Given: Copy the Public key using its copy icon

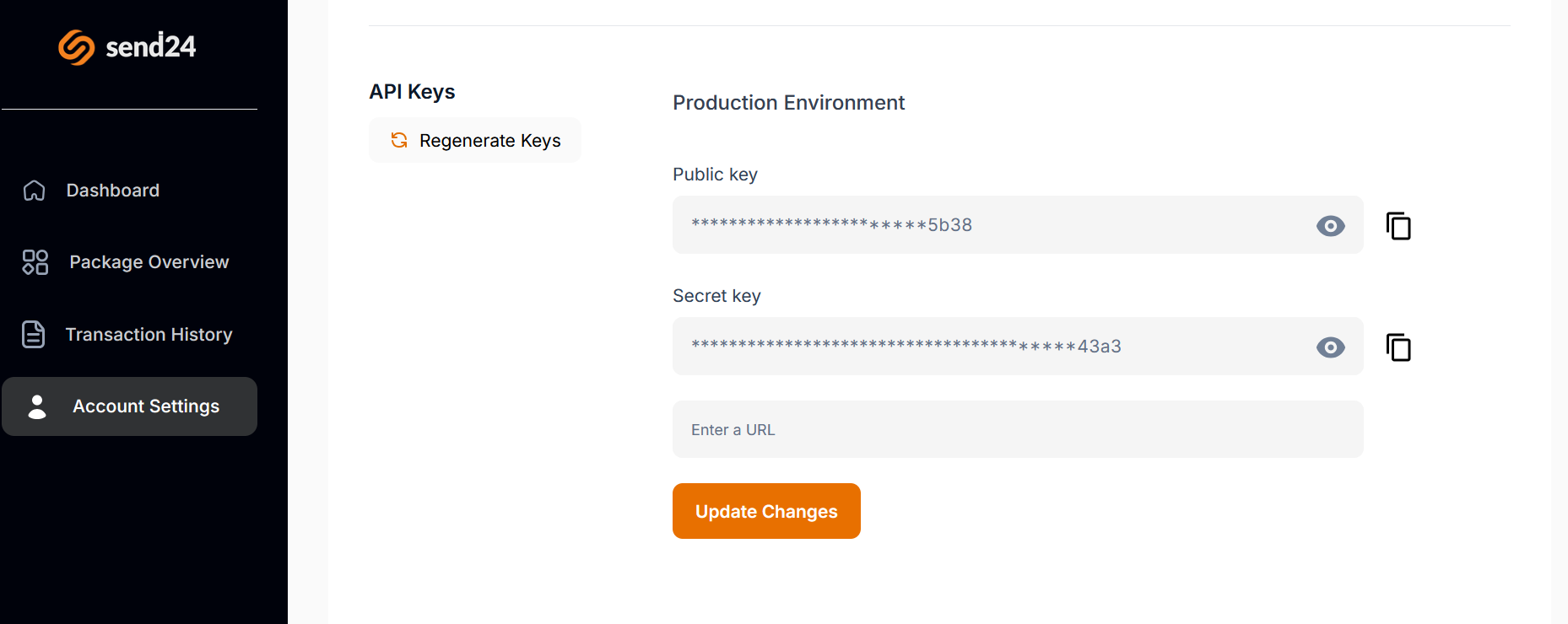Looking at the screenshot, I should pos(1398,226).
